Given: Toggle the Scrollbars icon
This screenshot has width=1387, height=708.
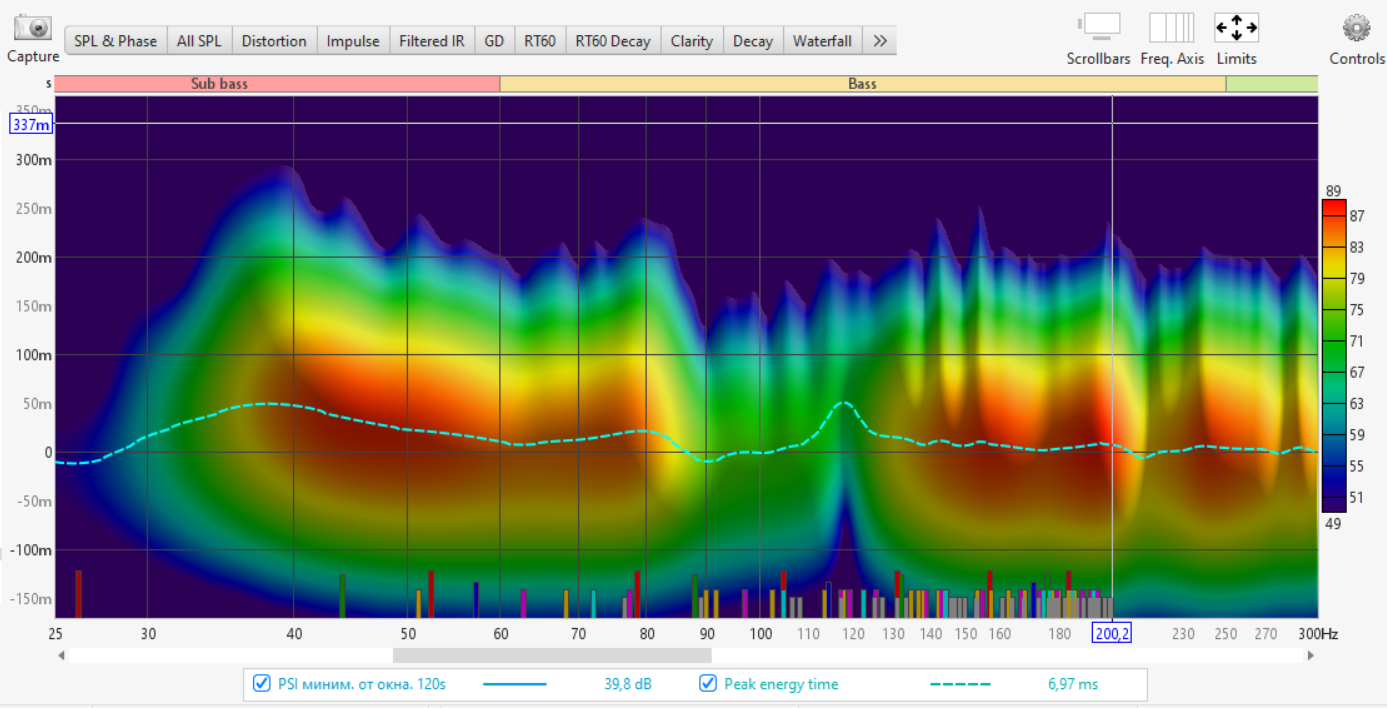Looking at the screenshot, I should coord(1098,27).
